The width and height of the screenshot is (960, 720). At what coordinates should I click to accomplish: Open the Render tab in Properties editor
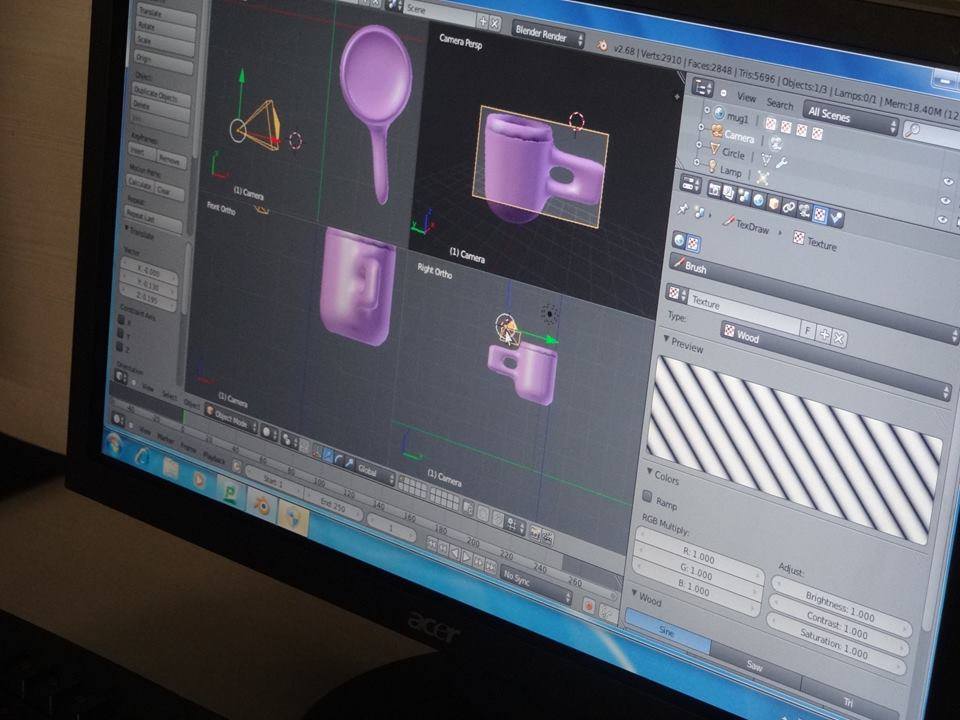click(x=714, y=190)
